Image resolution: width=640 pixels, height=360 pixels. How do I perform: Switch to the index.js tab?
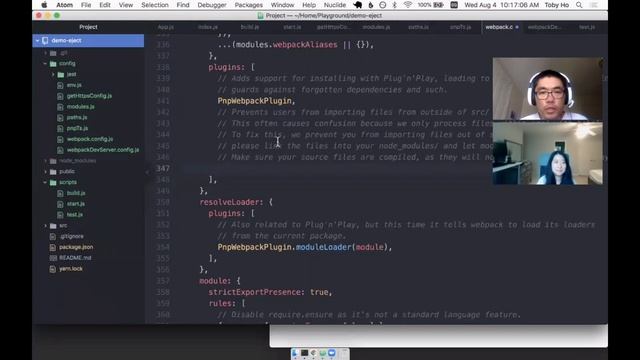208,27
